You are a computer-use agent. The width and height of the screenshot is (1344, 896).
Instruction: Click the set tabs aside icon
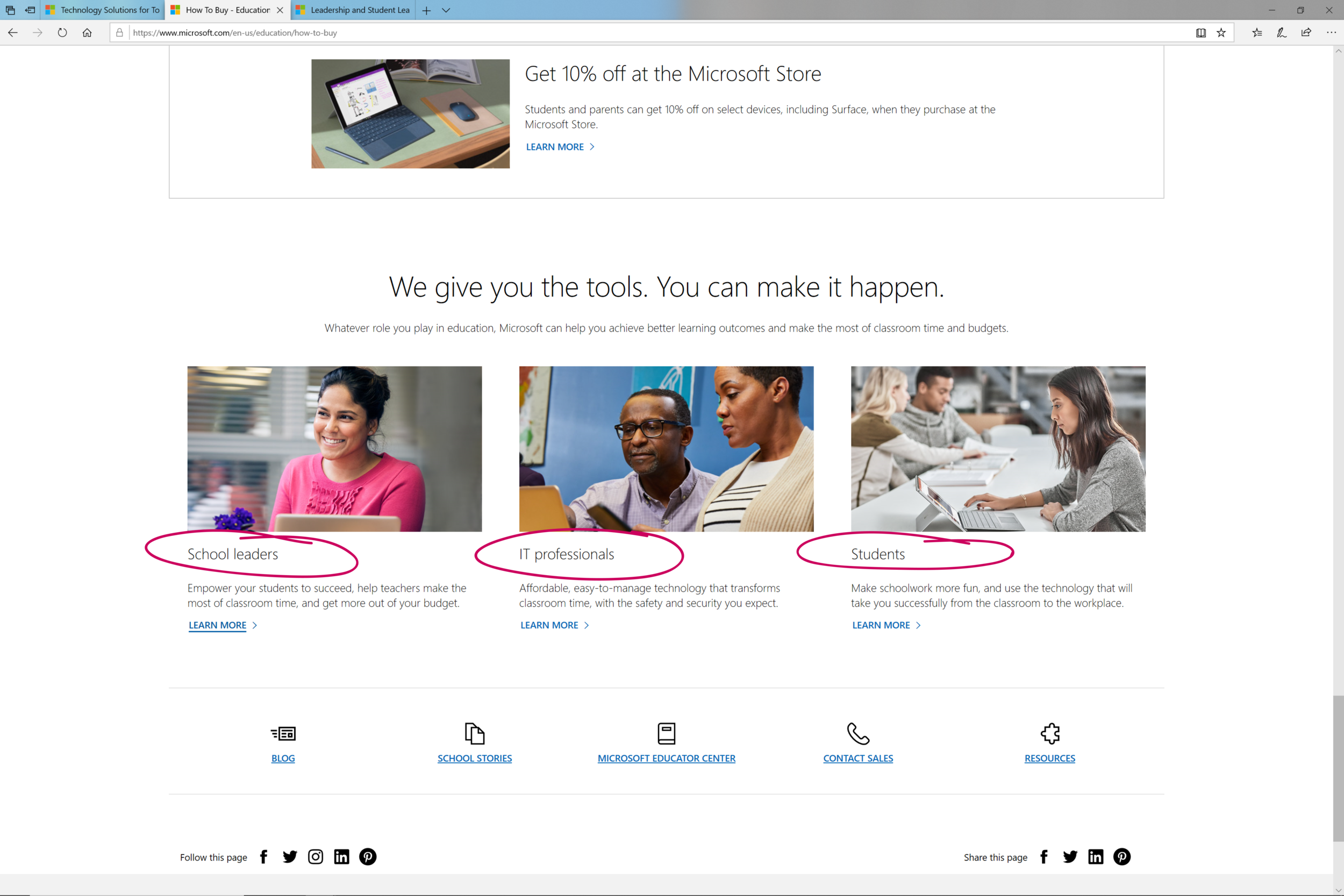pyautogui.click(x=30, y=10)
